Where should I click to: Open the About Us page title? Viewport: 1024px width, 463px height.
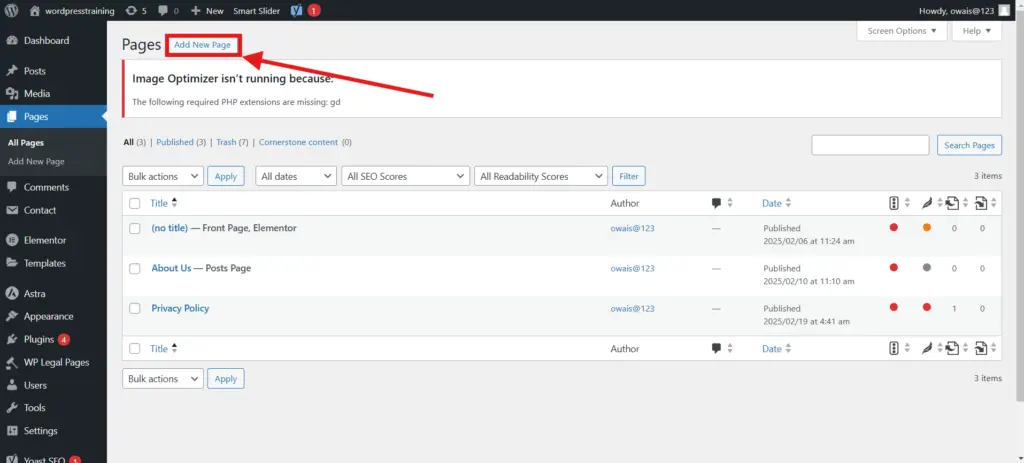(x=171, y=268)
